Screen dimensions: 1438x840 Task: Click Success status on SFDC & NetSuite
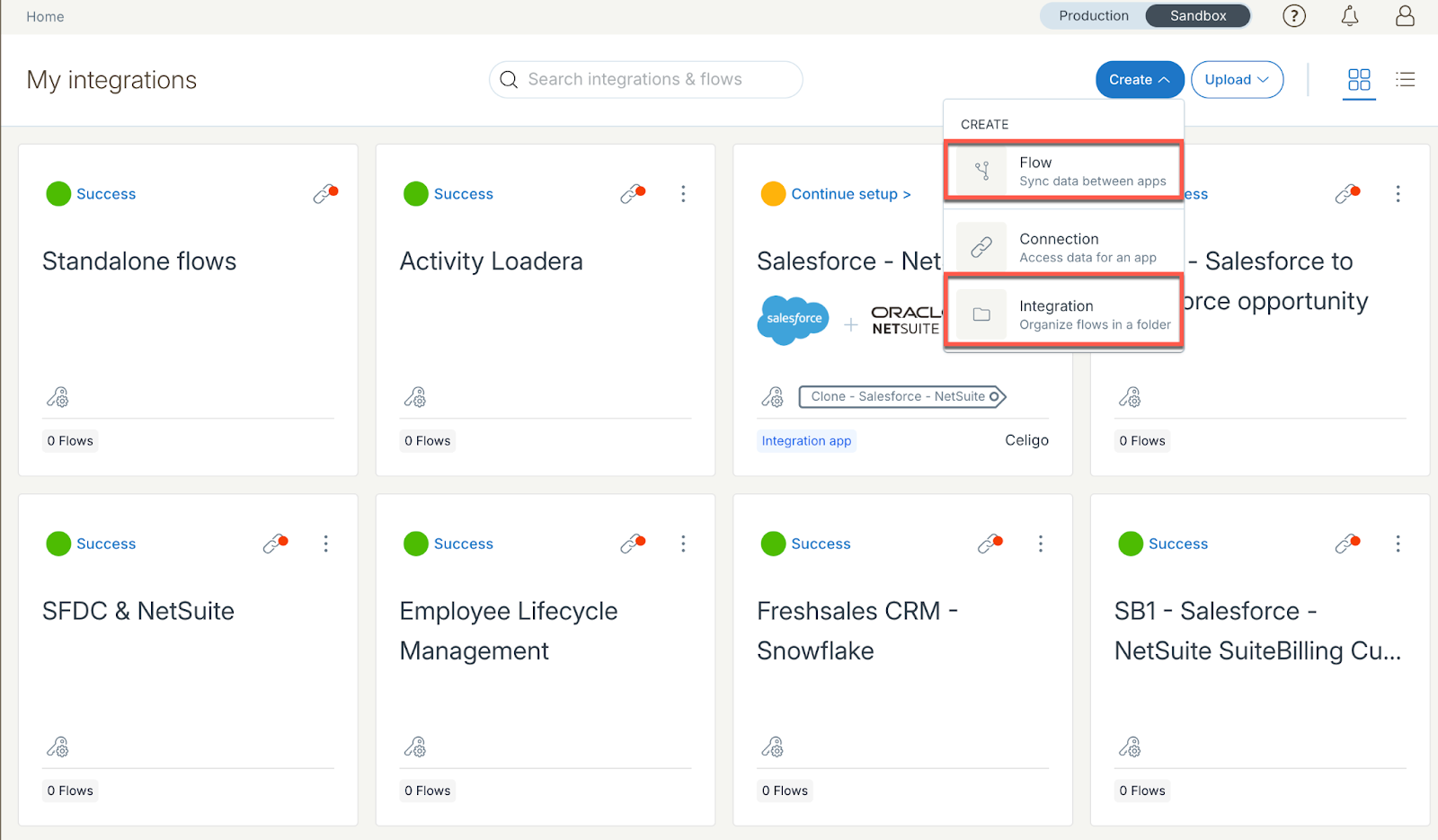click(x=106, y=544)
